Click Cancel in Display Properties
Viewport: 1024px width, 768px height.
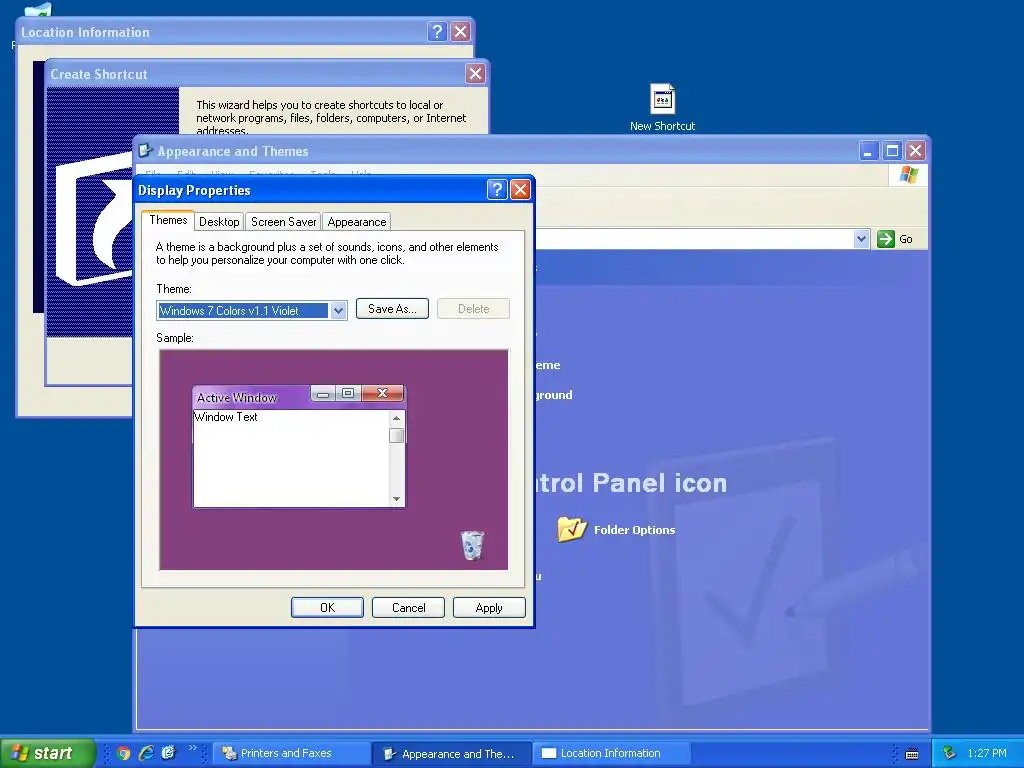[408, 607]
